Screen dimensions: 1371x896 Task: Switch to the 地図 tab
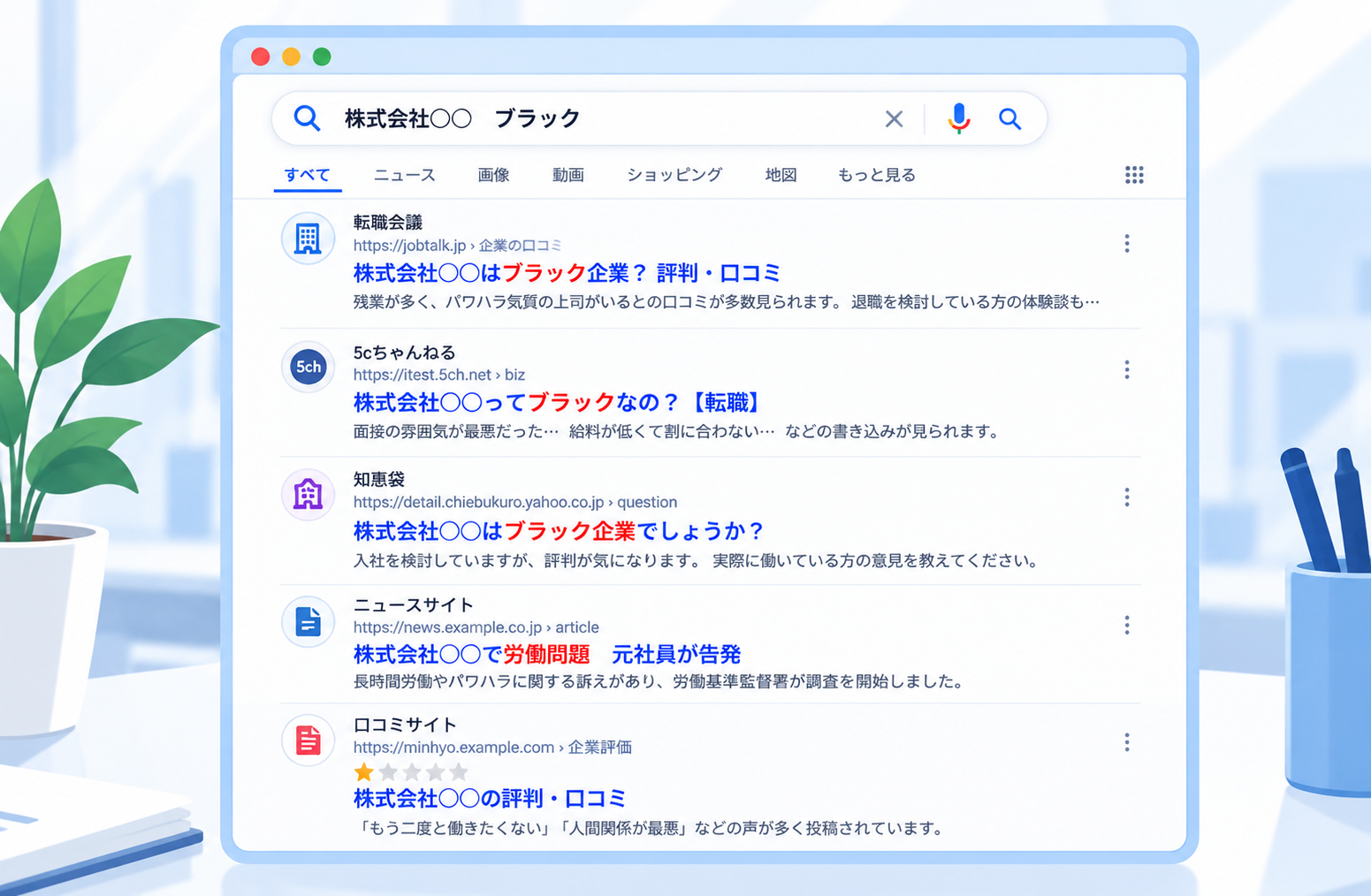pyautogui.click(x=781, y=175)
